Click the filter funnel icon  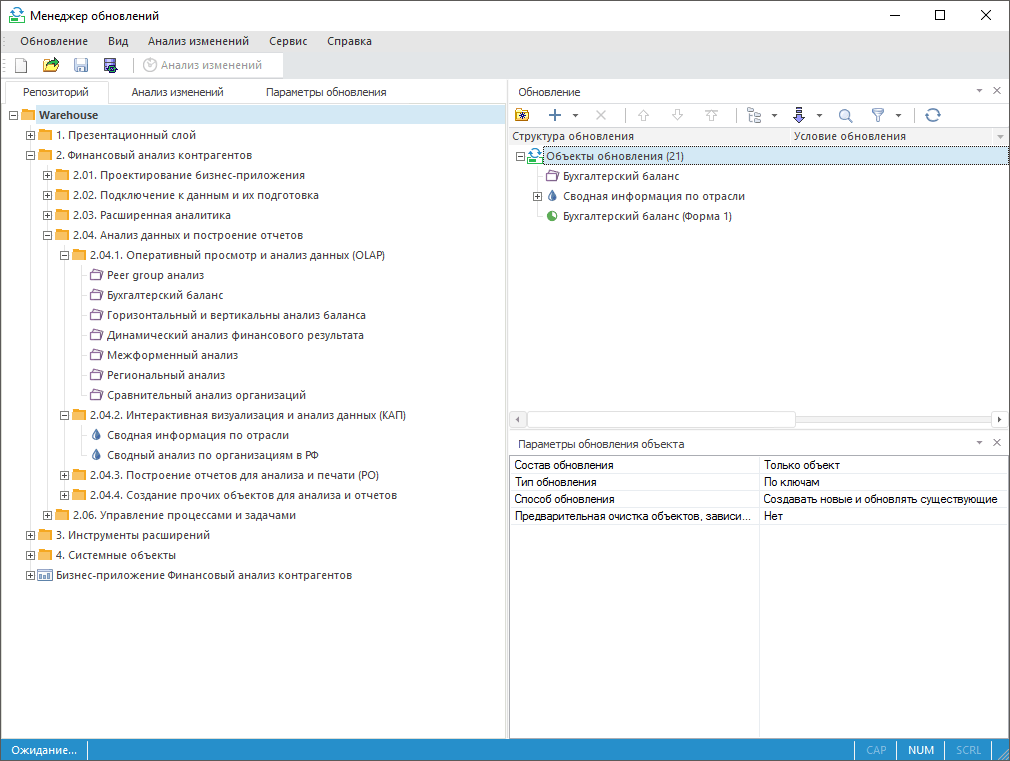(x=878, y=115)
